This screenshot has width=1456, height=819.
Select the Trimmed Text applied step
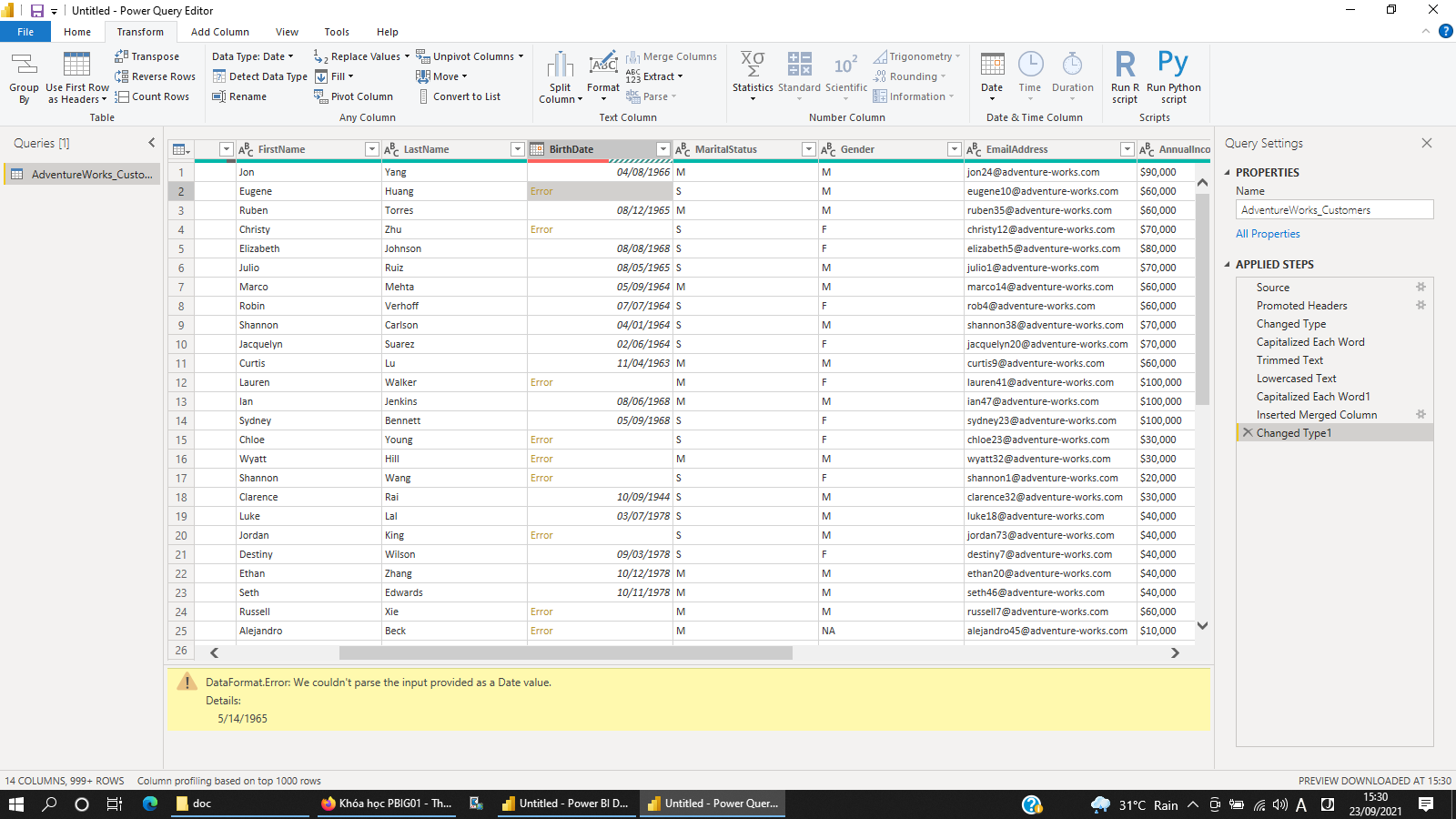pyautogui.click(x=1334, y=360)
